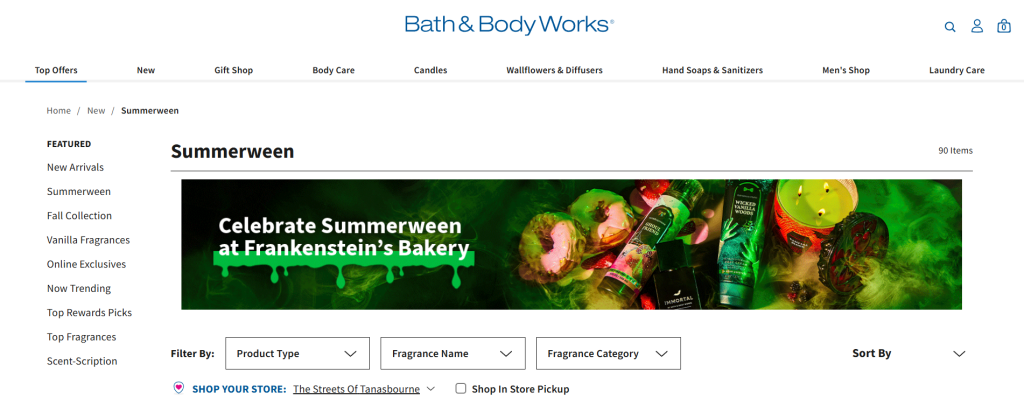Expand the Fragrance Name filter dropdown
This screenshot has width=1024, height=405.
click(x=453, y=353)
